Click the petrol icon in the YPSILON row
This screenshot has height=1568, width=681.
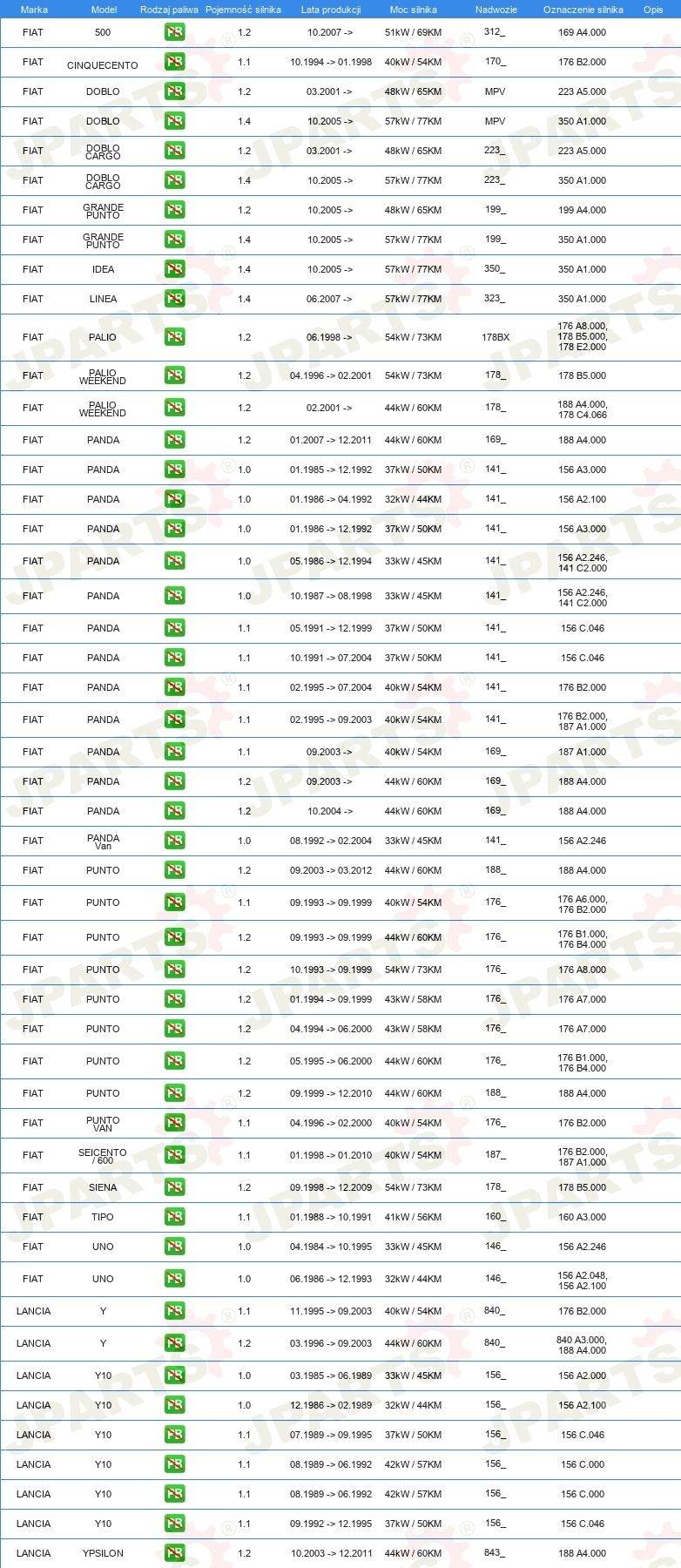coord(175,1553)
